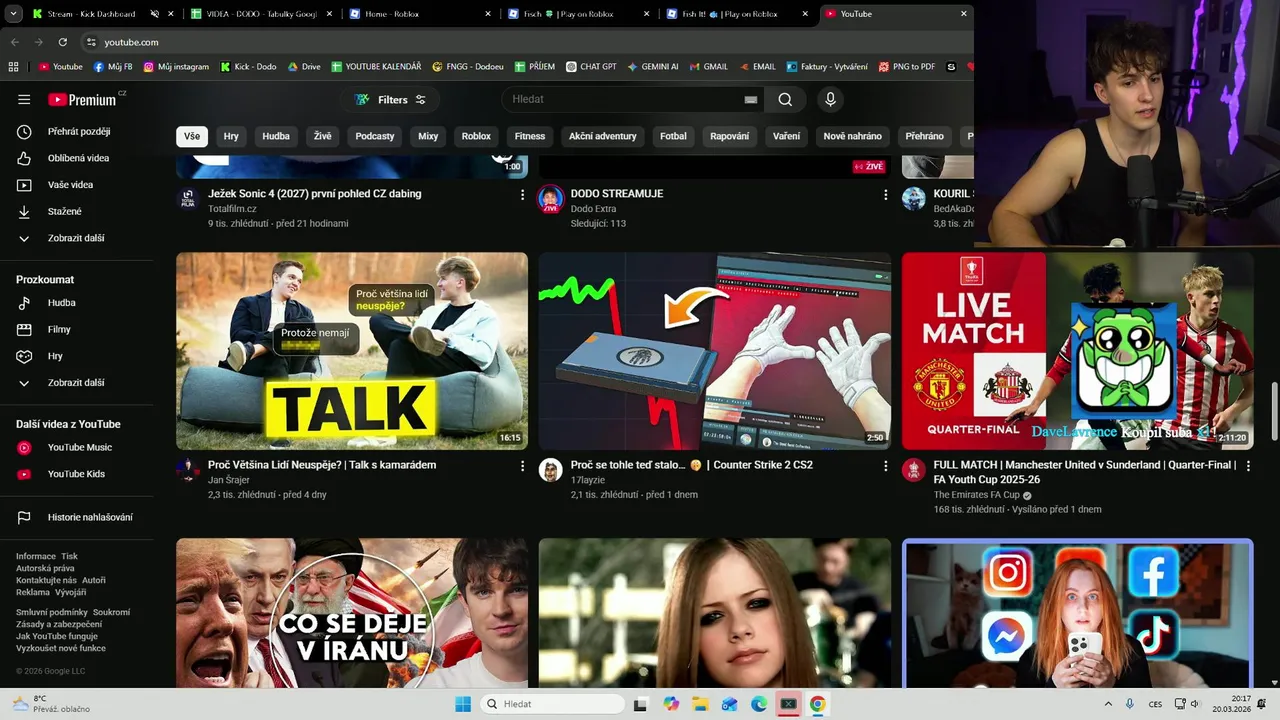Switch to Stream - Kick Dashboard tab
The height and width of the screenshot is (720, 1280).
(x=91, y=14)
